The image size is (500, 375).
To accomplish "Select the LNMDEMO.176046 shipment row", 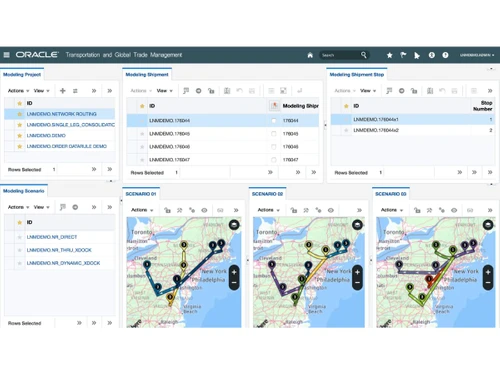I will [223, 147].
